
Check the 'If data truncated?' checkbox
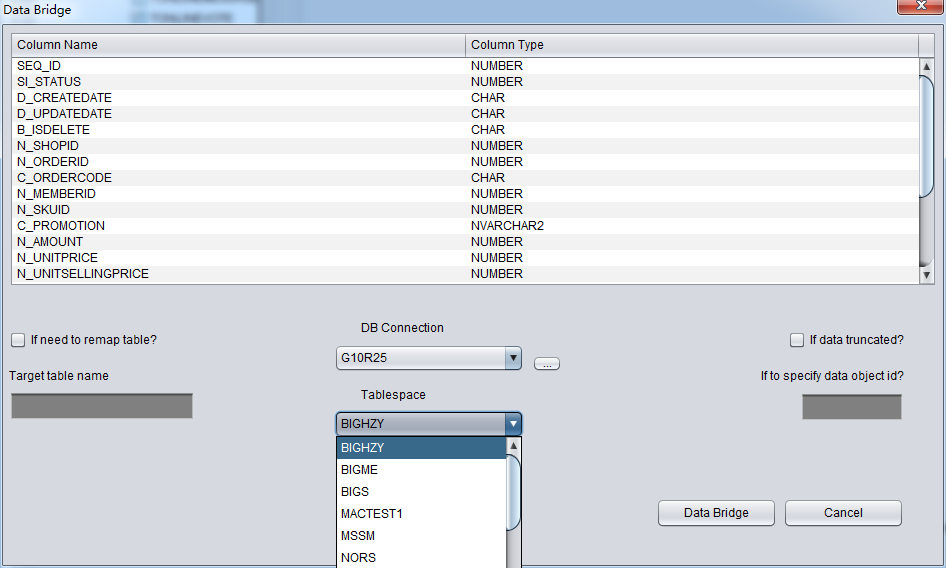pyautogui.click(x=797, y=340)
